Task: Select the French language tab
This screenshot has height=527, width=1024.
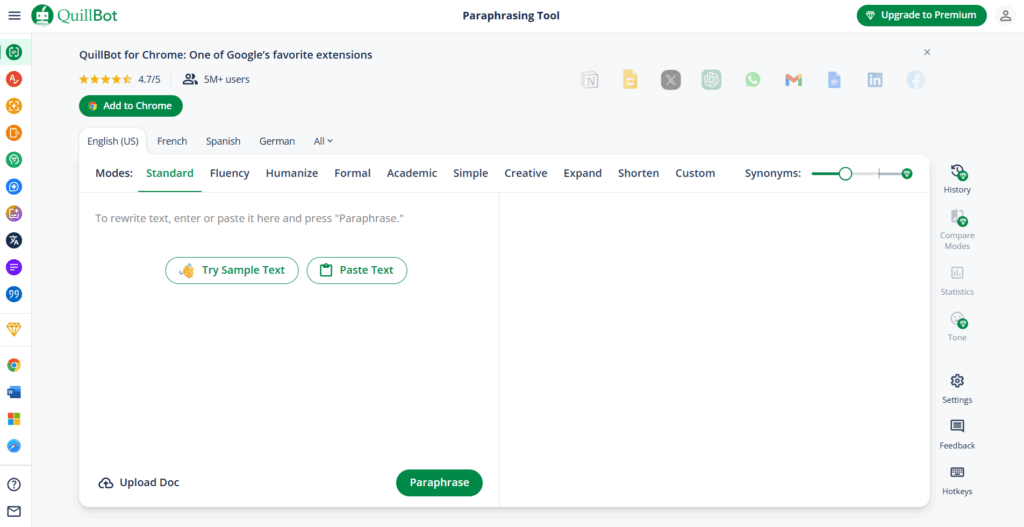Action: [172, 141]
